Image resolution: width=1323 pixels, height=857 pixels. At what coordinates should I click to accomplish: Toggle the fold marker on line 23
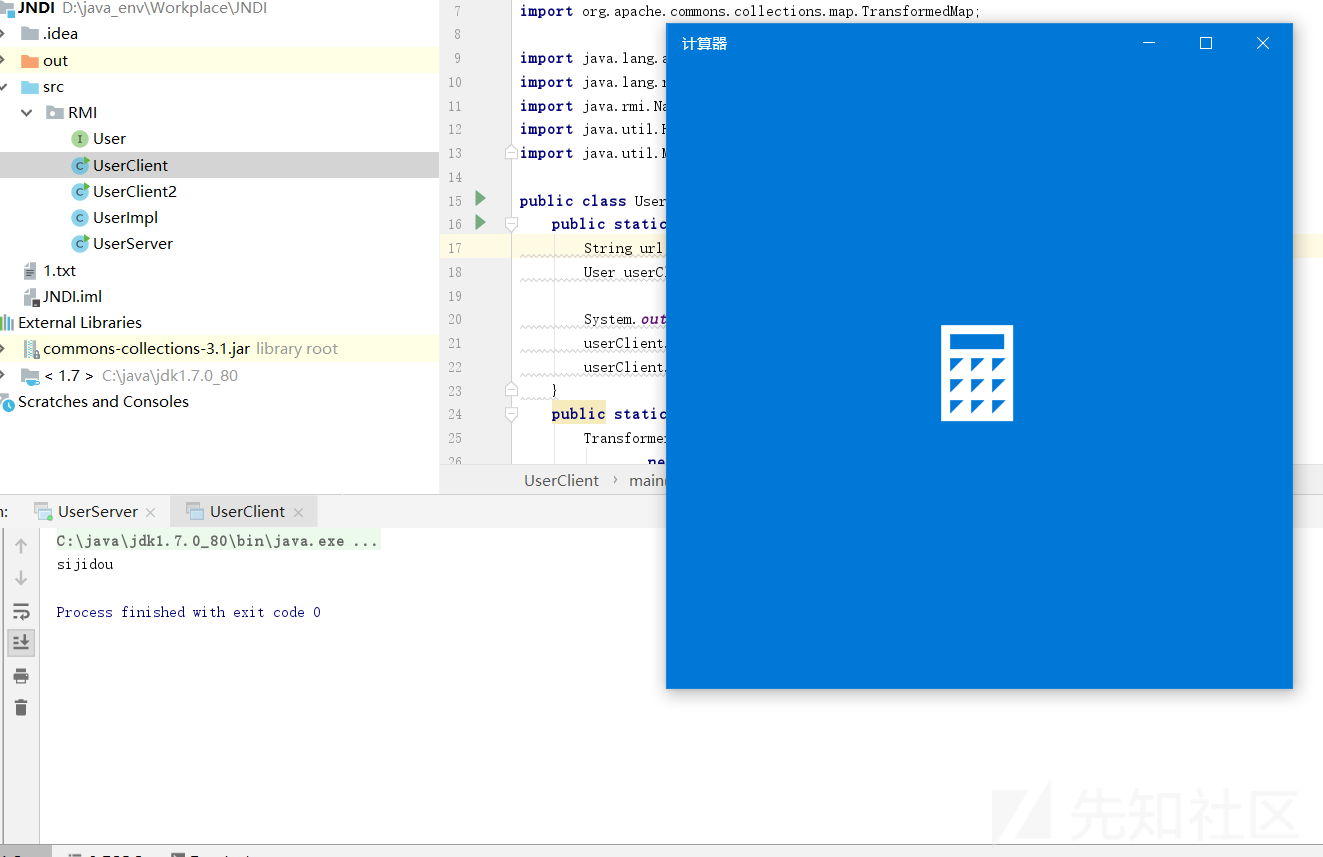pyautogui.click(x=511, y=388)
